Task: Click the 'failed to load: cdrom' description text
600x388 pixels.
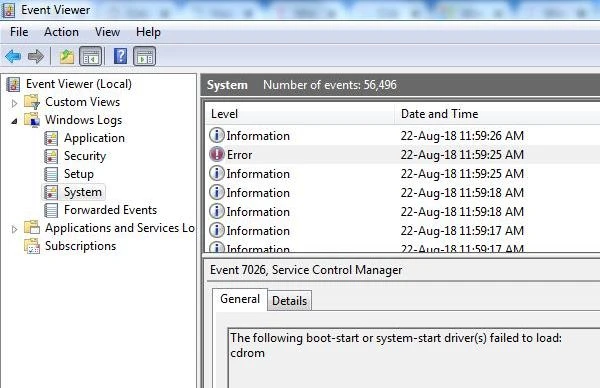Action: [396, 345]
